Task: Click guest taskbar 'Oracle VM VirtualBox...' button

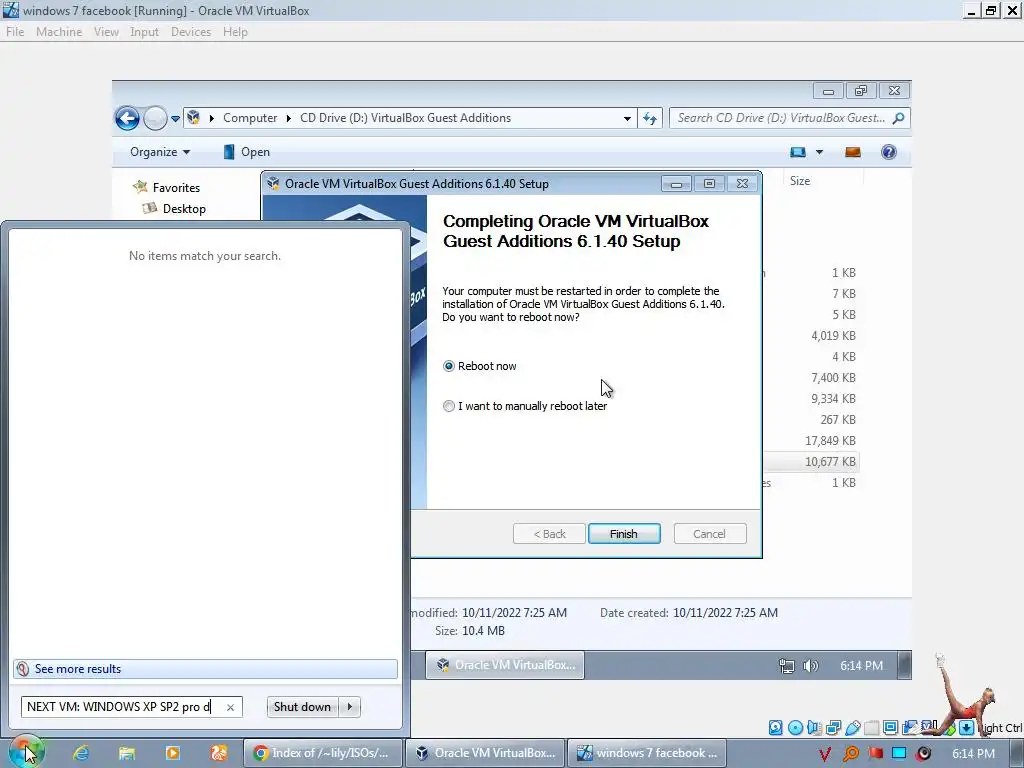Action: click(505, 665)
